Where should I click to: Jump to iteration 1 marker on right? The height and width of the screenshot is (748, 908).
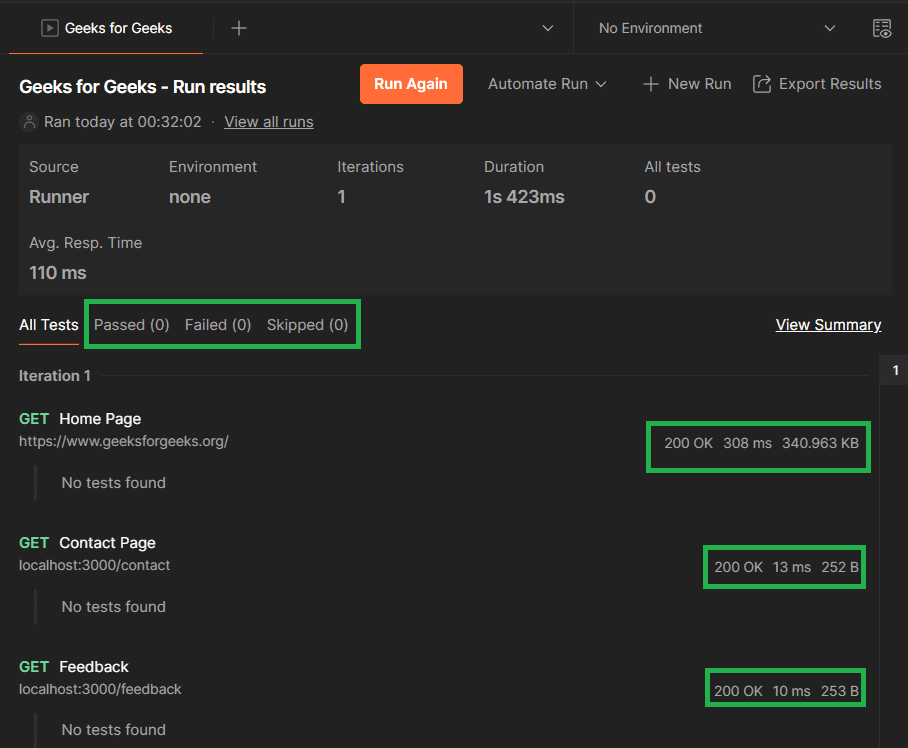point(895,370)
